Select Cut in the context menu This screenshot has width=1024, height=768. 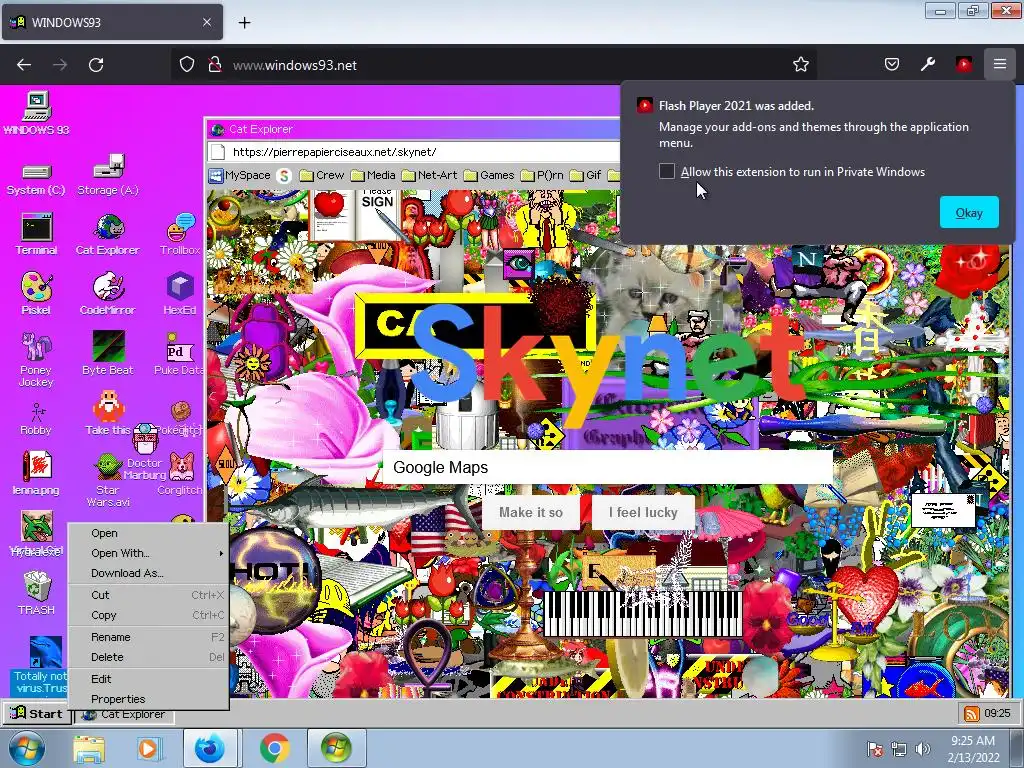coord(149,595)
